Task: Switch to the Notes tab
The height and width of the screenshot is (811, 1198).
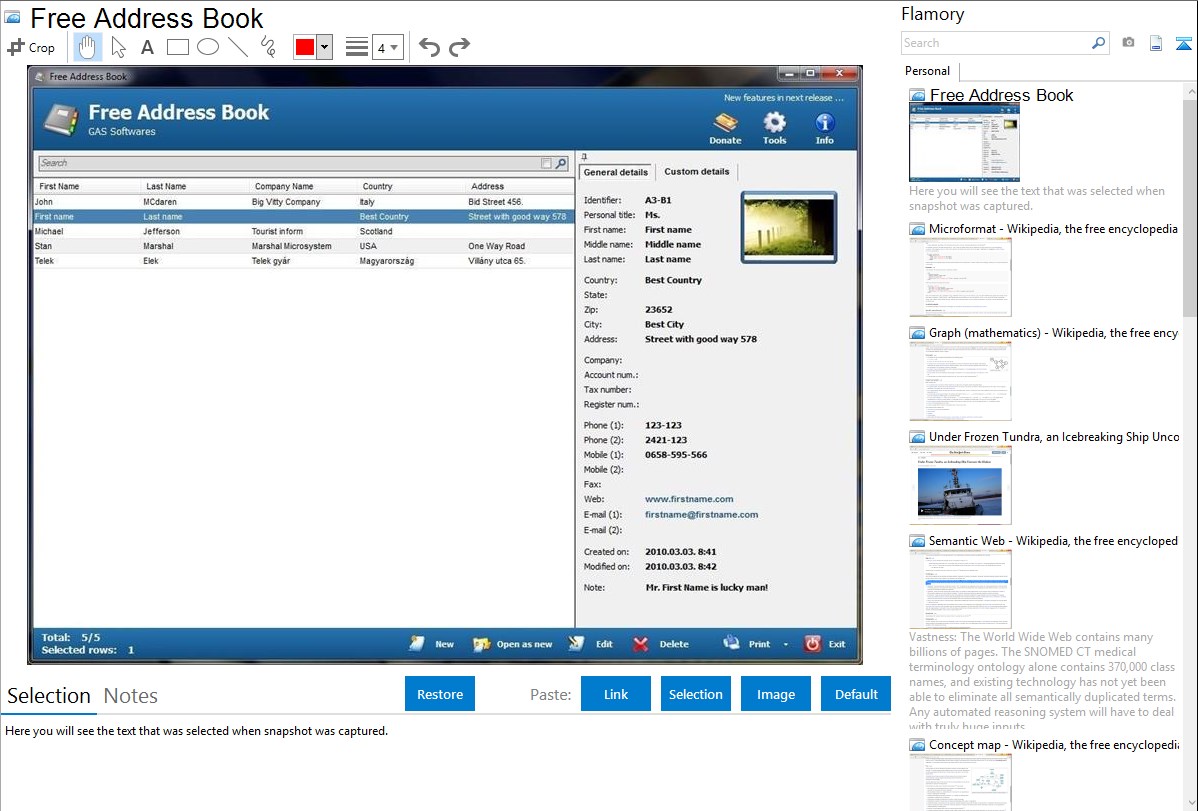Action: (x=131, y=696)
